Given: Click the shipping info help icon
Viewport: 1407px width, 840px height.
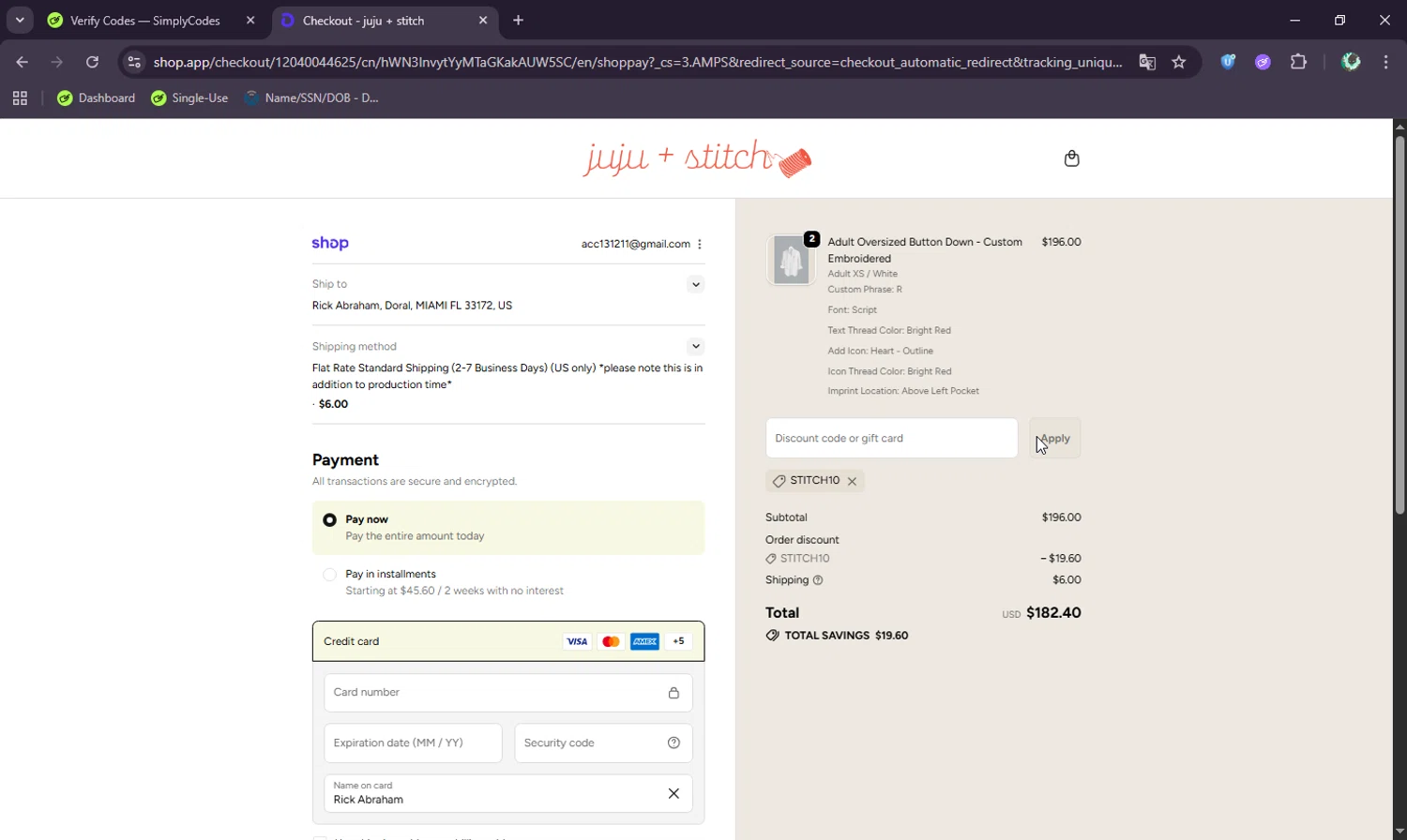Looking at the screenshot, I should (x=818, y=580).
